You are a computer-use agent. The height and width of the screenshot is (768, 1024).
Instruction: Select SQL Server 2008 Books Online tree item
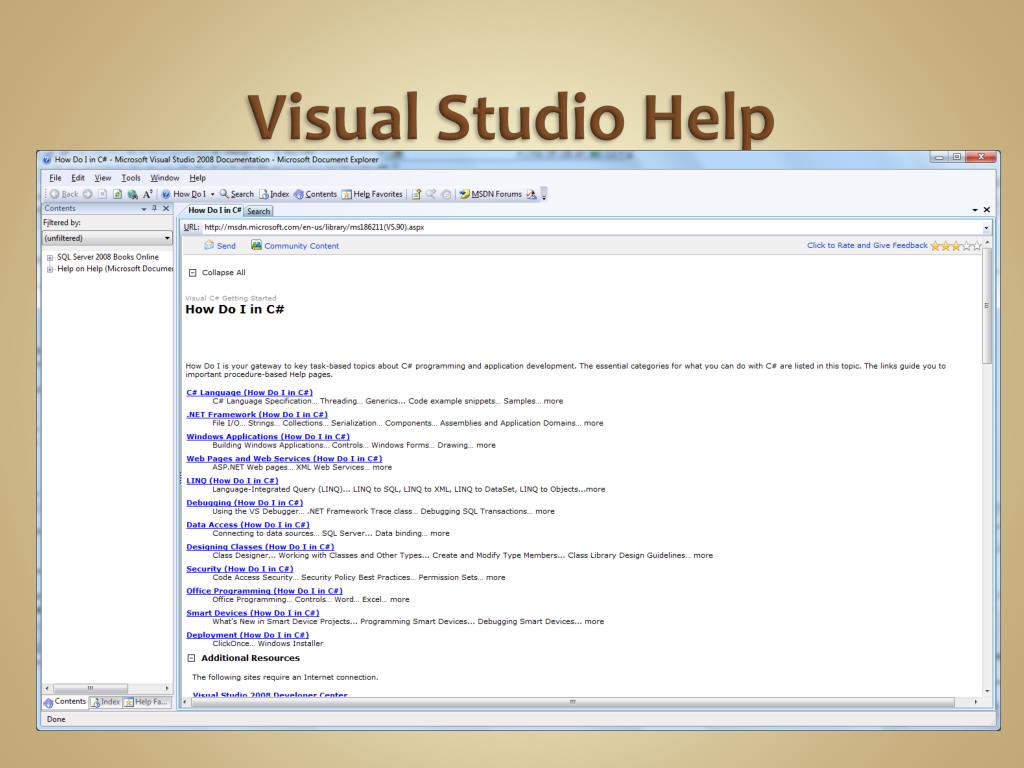[108, 257]
